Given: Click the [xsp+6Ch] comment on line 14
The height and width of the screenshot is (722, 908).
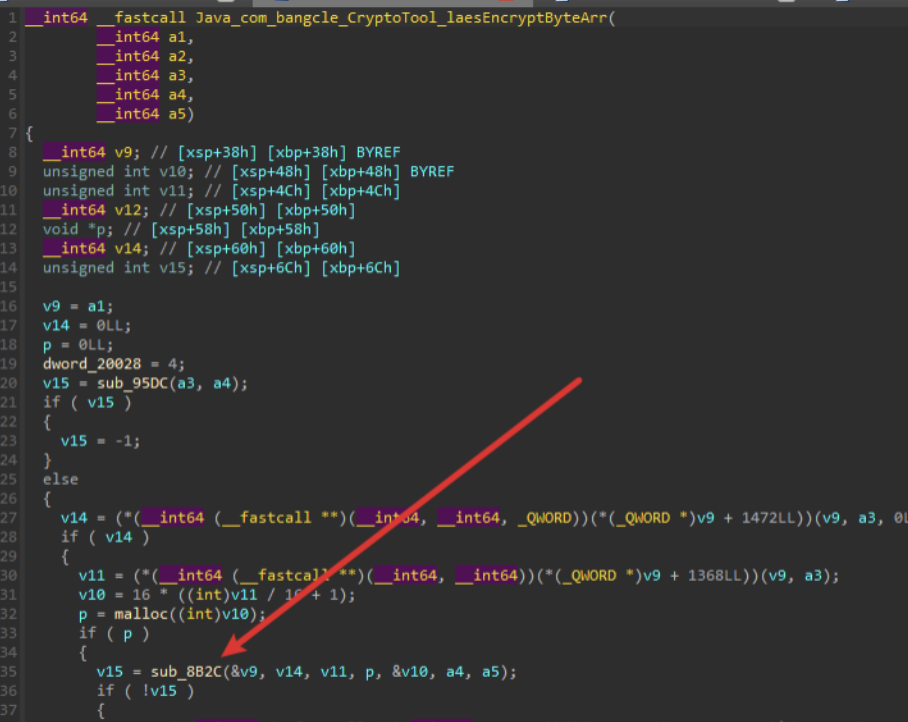Looking at the screenshot, I should (271, 268).
